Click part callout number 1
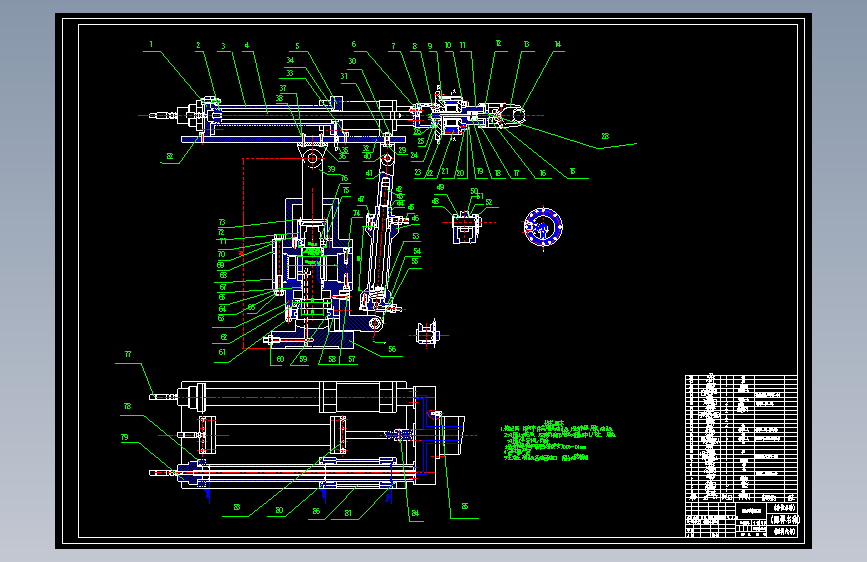 coord(151,45)
